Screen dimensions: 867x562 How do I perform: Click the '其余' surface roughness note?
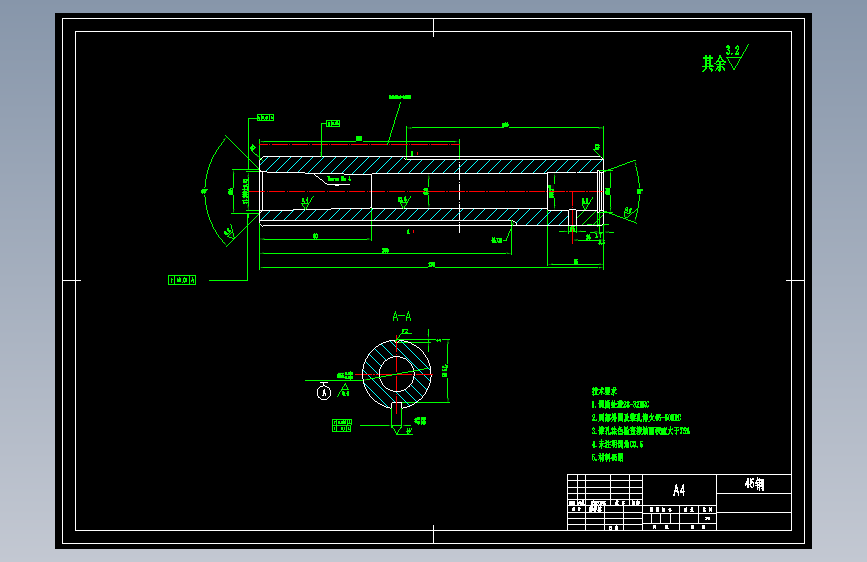point(713,64)
